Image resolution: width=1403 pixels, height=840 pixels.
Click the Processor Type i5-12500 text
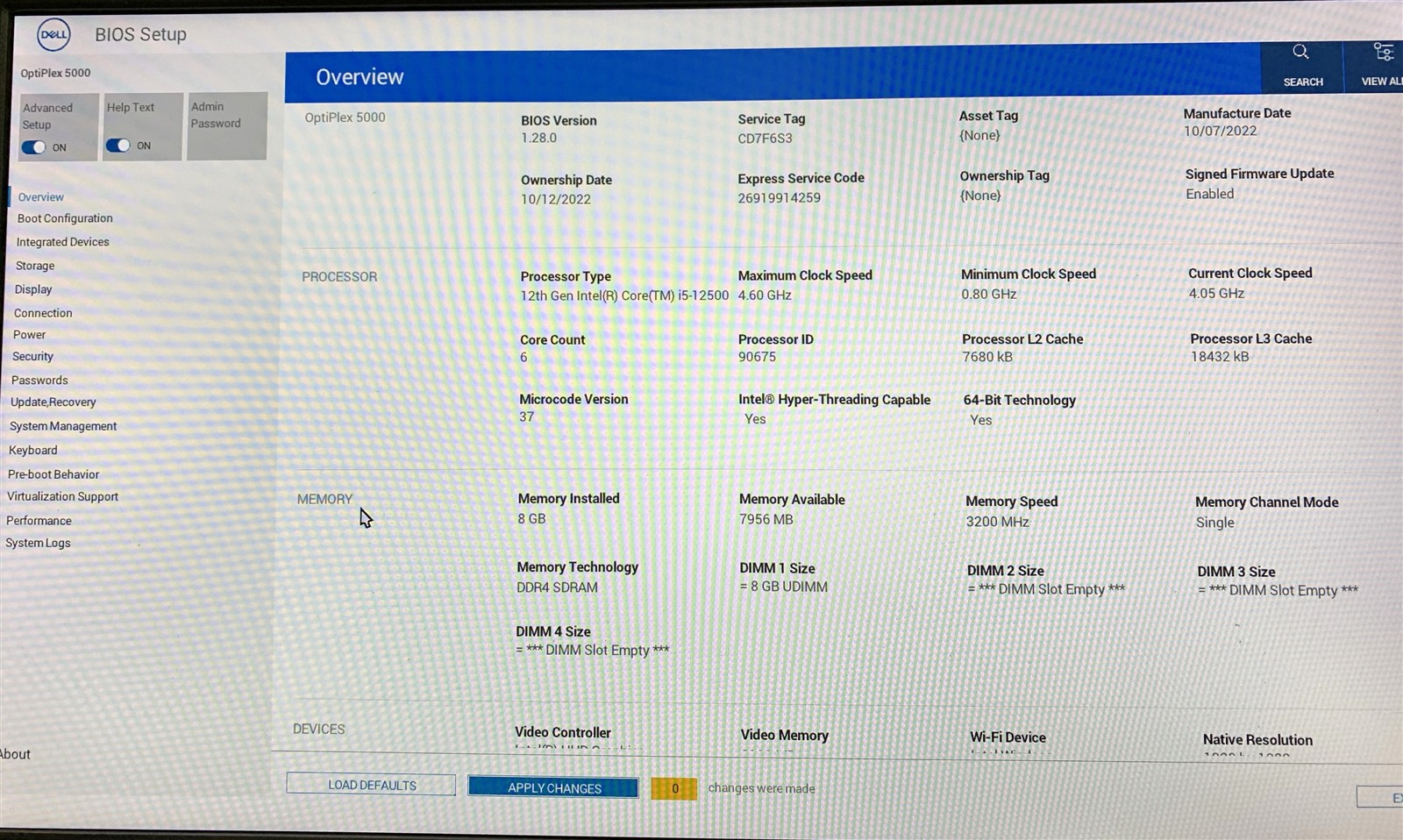pyautogui.click(x=624, y=295)
